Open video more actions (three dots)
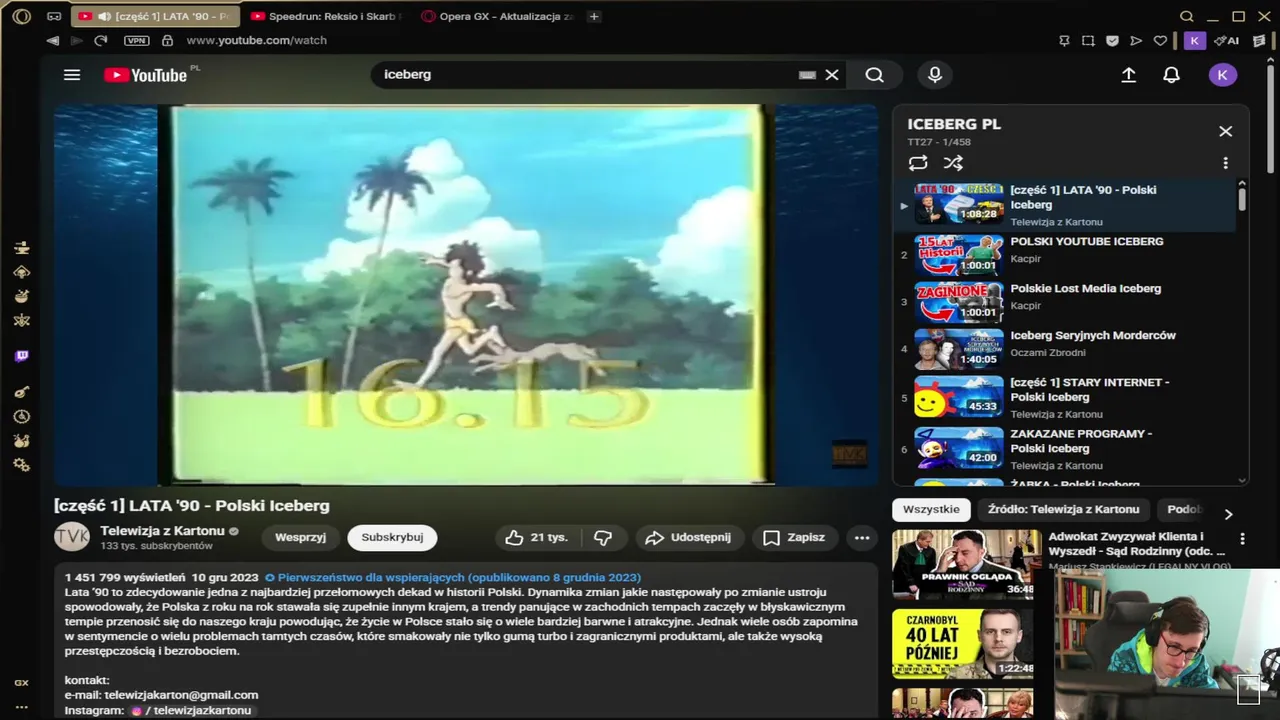Viewport: 1280px width, 720px height. 862,538
